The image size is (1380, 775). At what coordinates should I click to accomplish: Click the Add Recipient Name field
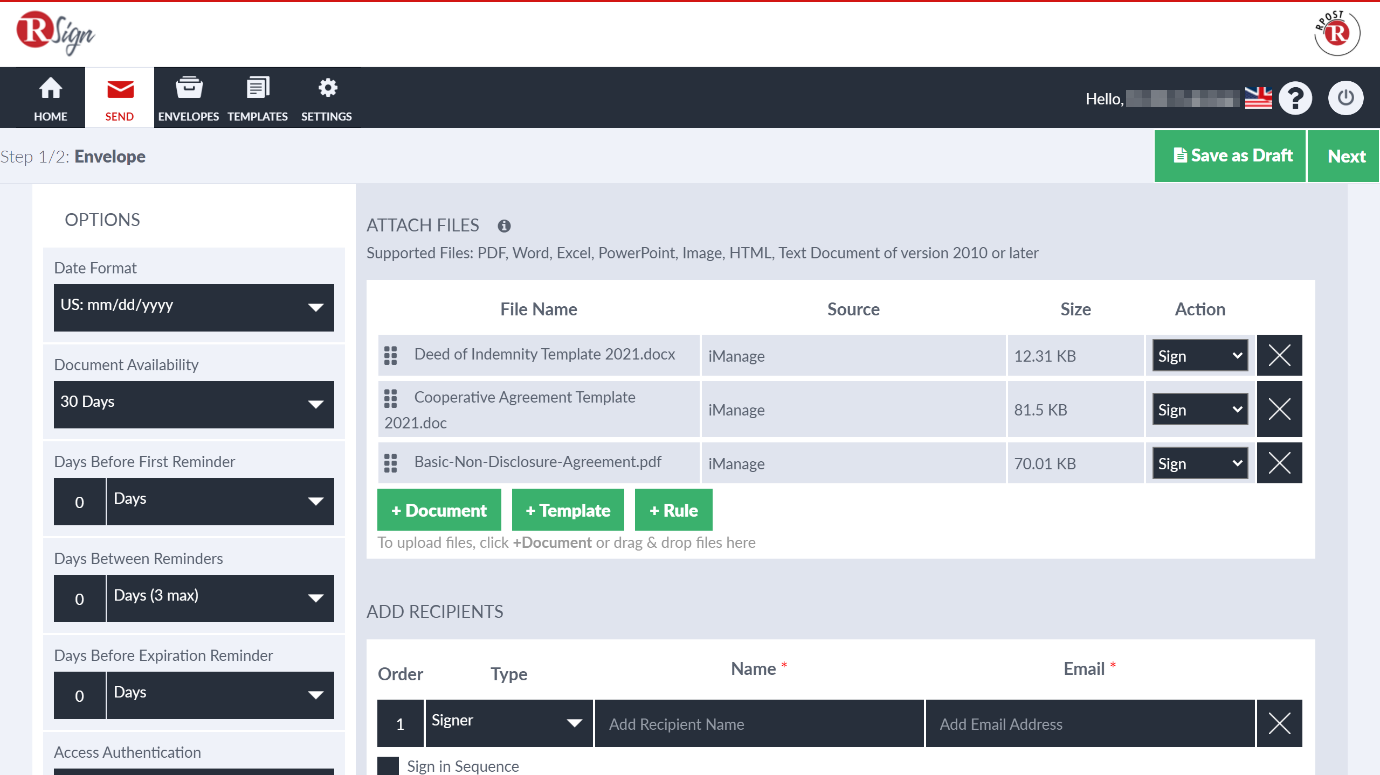[758, 724]
